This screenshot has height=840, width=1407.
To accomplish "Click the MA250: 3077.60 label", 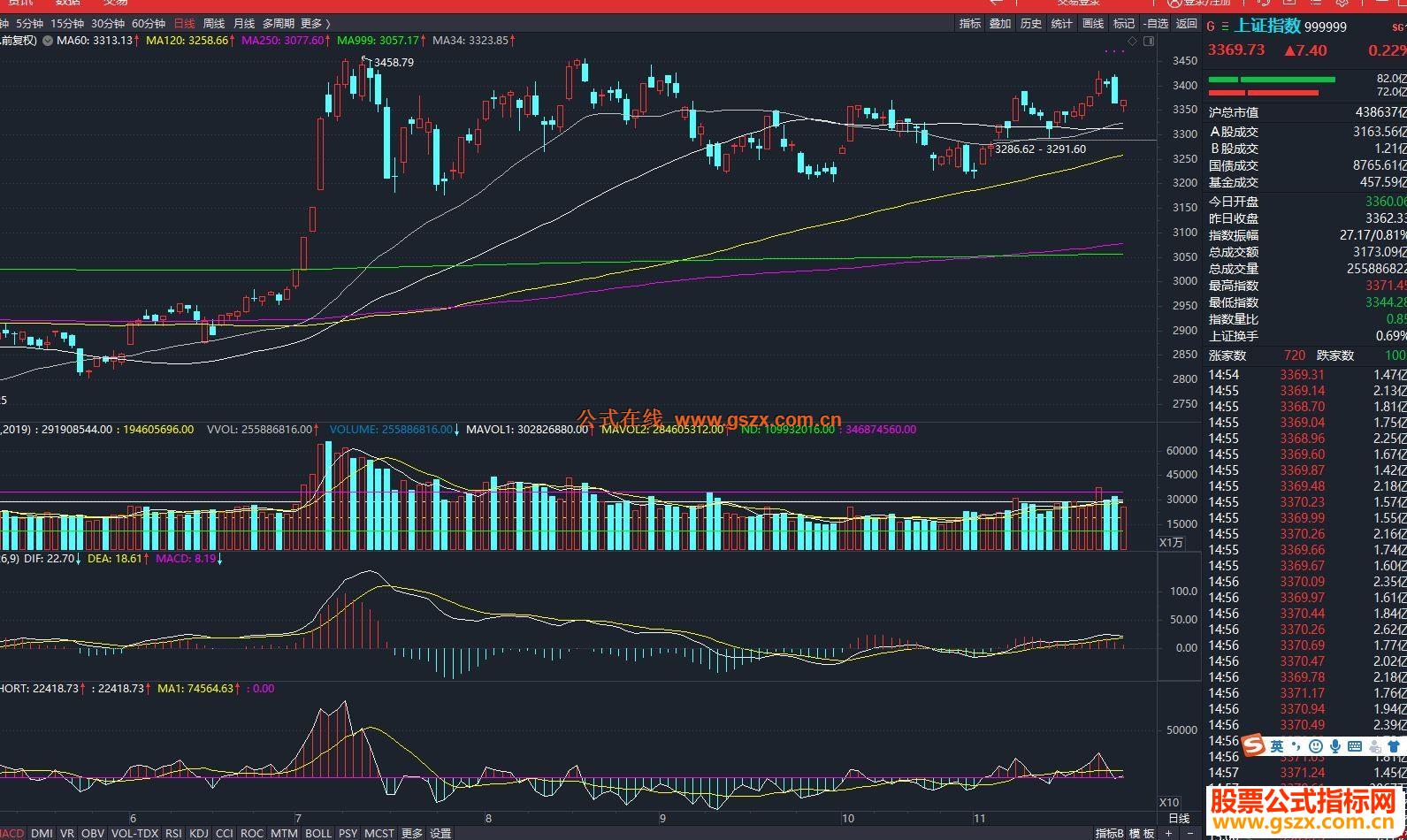I will coord(283,40).
